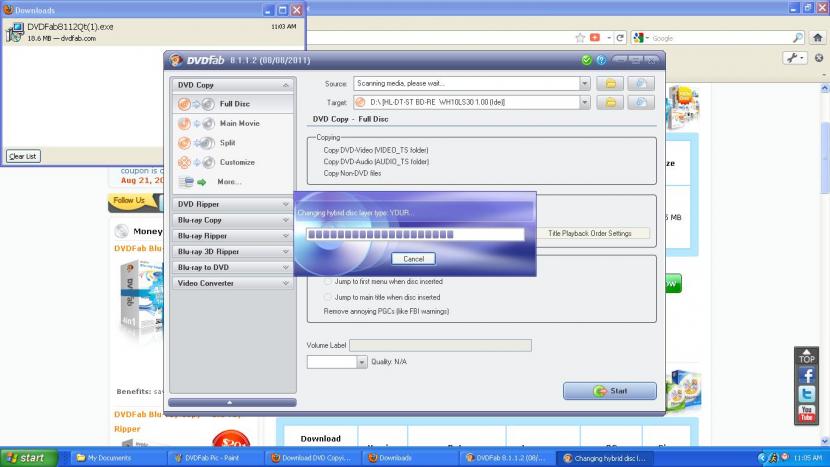830x467 pixels.
Task: Bookmark page using the star icon
Action: tap(580, 37)
